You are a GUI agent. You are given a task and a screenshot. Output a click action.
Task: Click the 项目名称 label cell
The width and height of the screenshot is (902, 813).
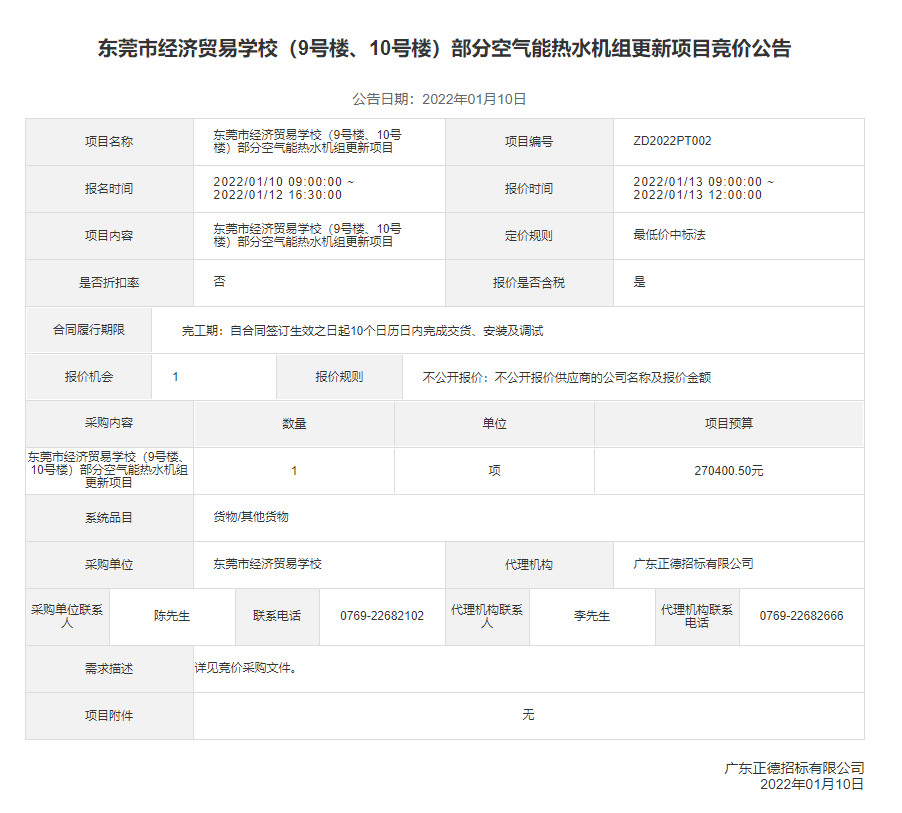[109, 142]
